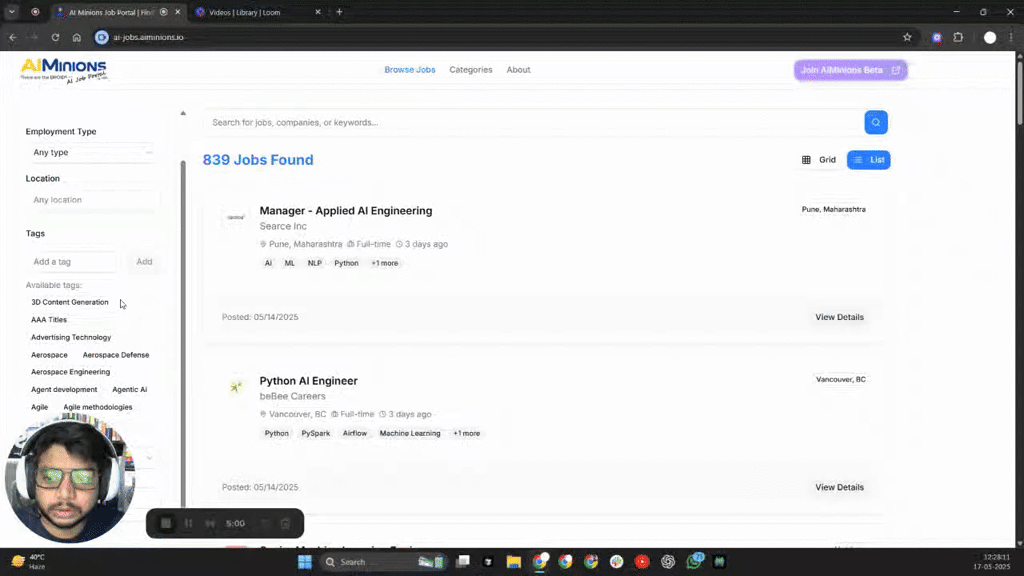Click the AIMinions logo
The width and height of the screenshot is (1024, 576).
coord(64,69)
